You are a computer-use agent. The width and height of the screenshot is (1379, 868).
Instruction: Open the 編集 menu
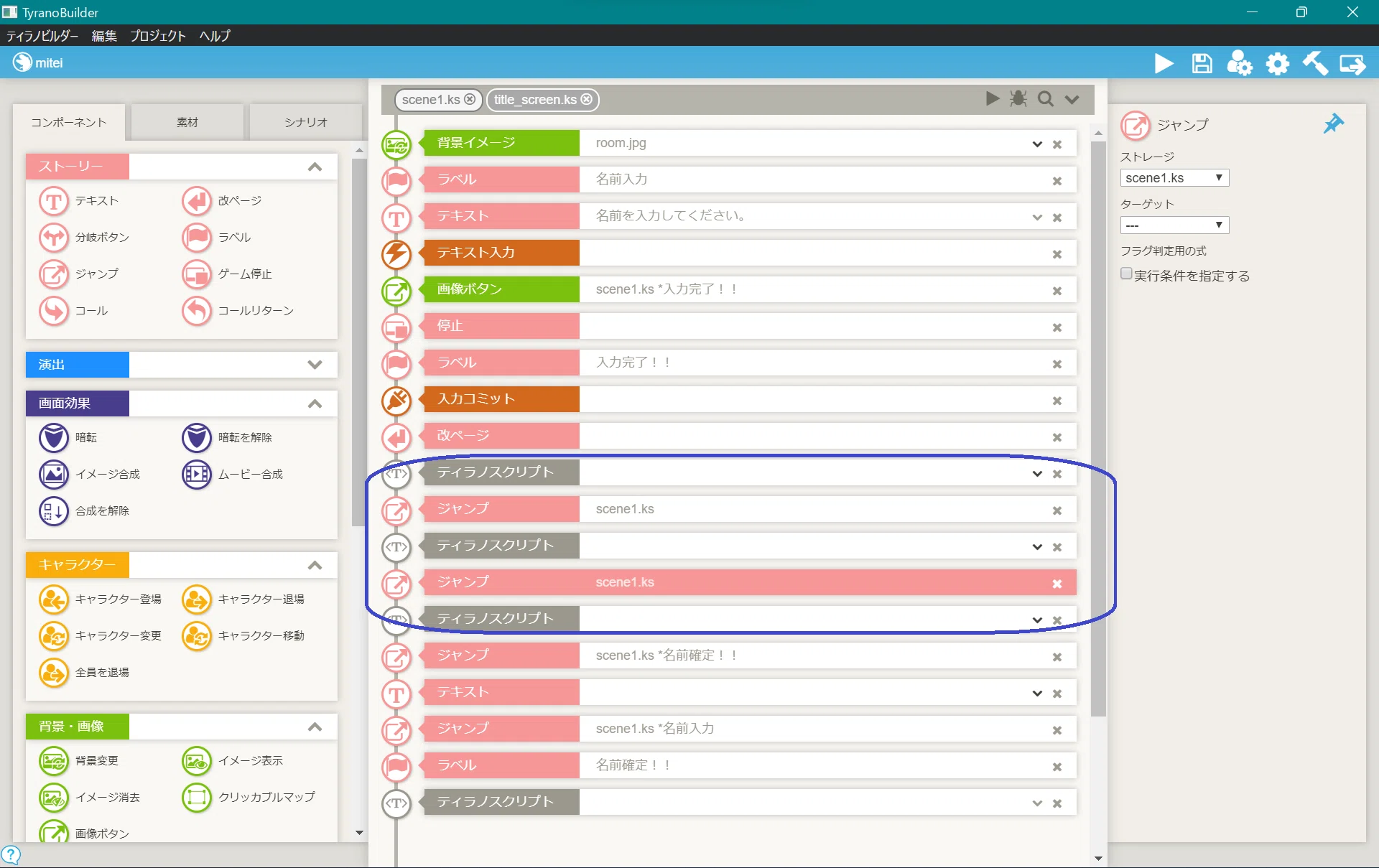(104, 36)
